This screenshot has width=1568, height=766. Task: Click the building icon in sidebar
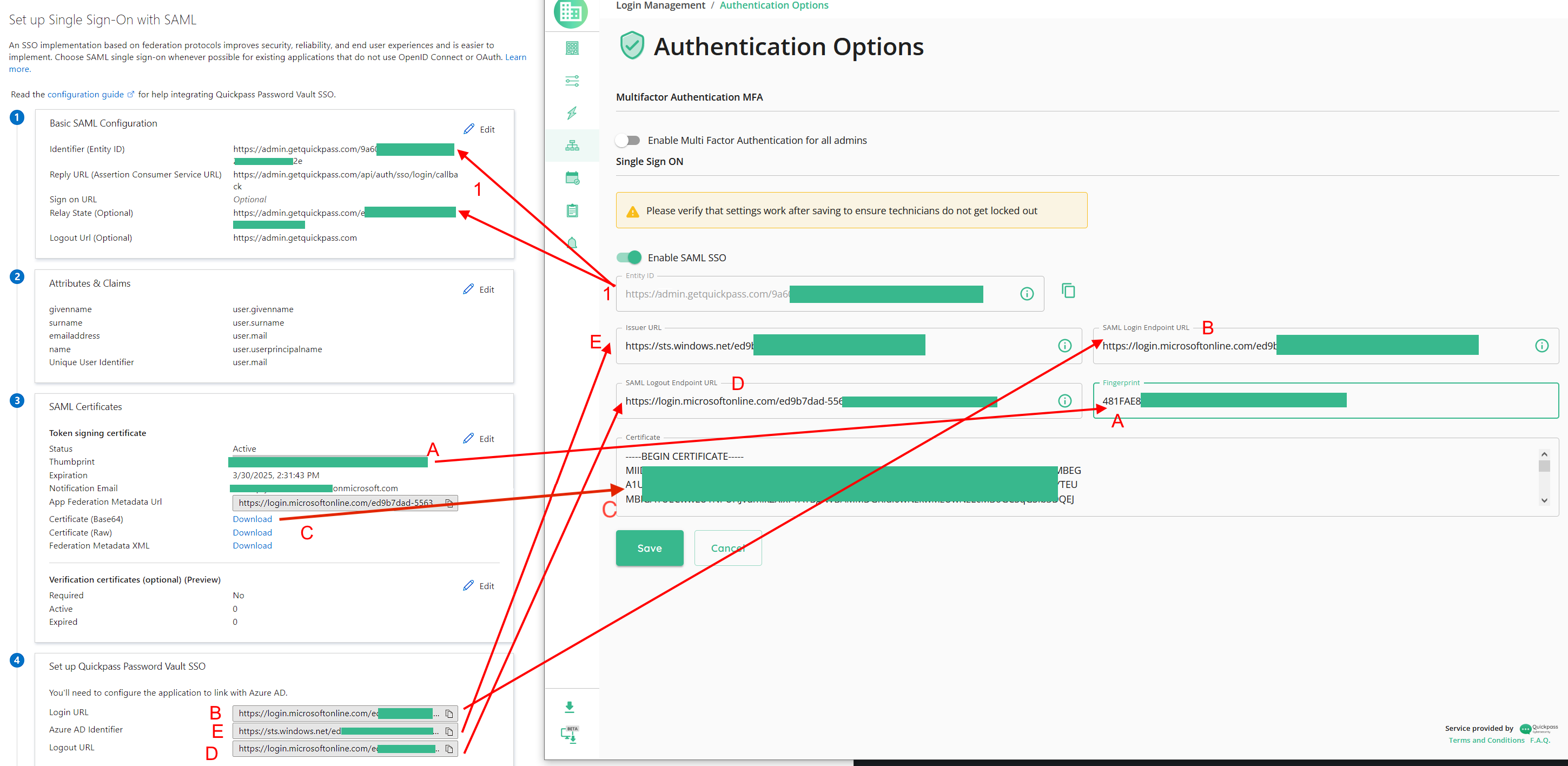(x=572, y=48)
